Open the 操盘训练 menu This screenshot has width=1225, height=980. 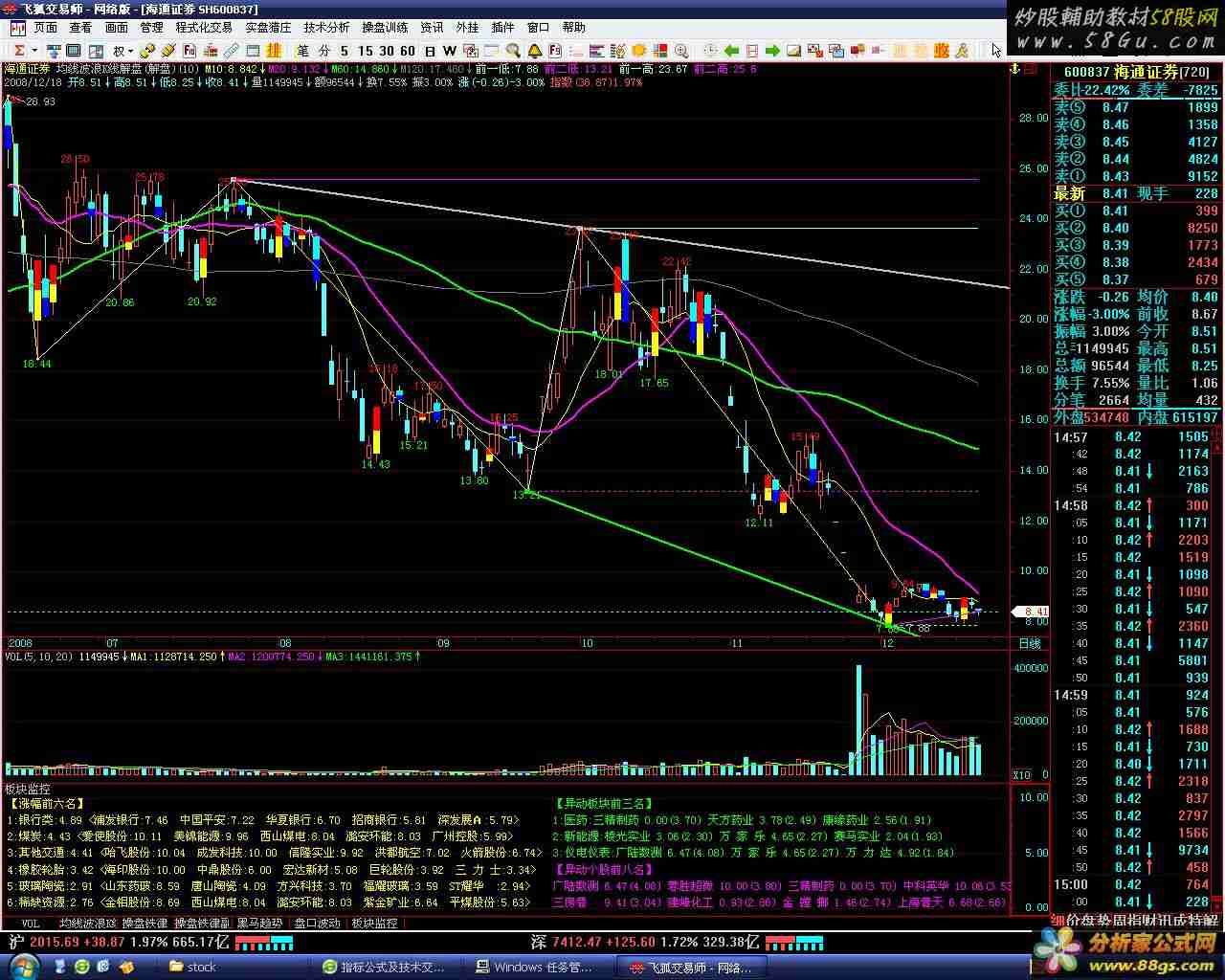pos(385,28)
